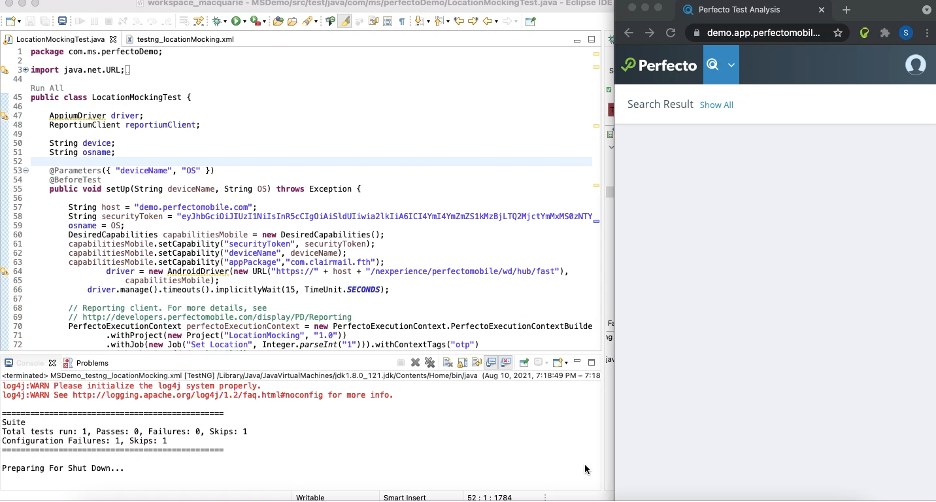Remove Launch with the Console X icon
This screenshot has height=502, width=936.
415,362
